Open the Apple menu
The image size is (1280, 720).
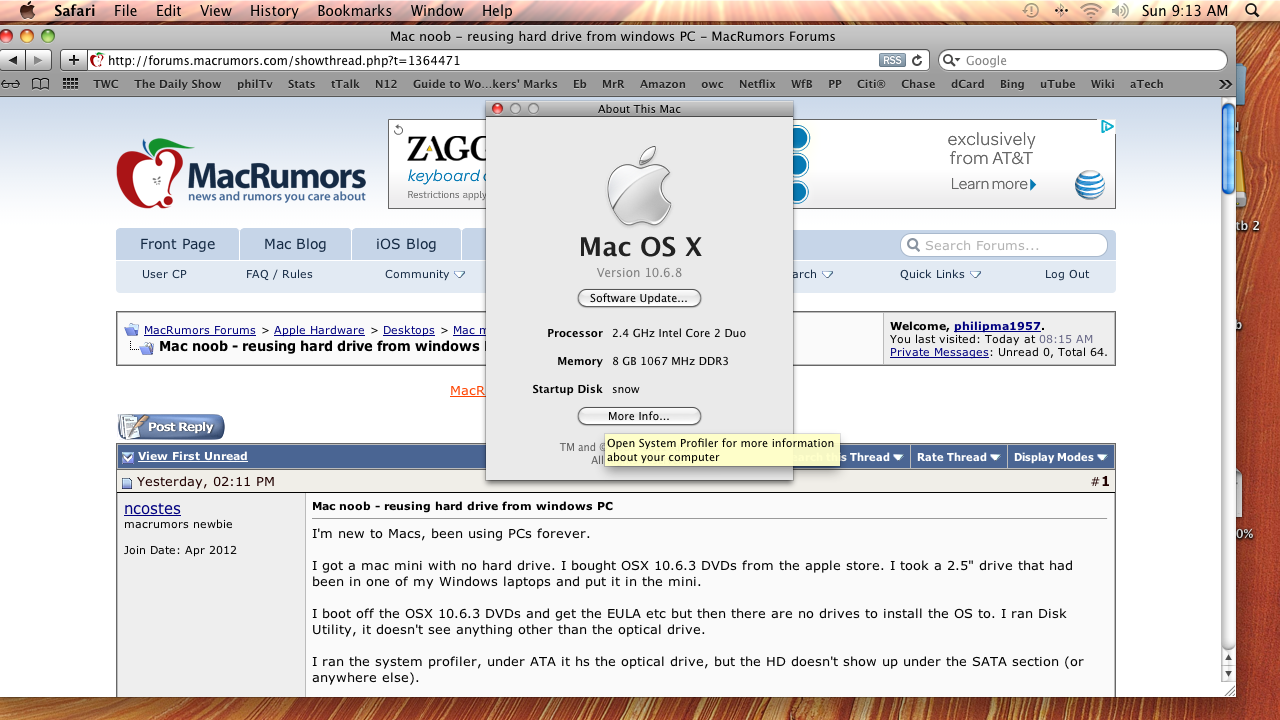27,10
